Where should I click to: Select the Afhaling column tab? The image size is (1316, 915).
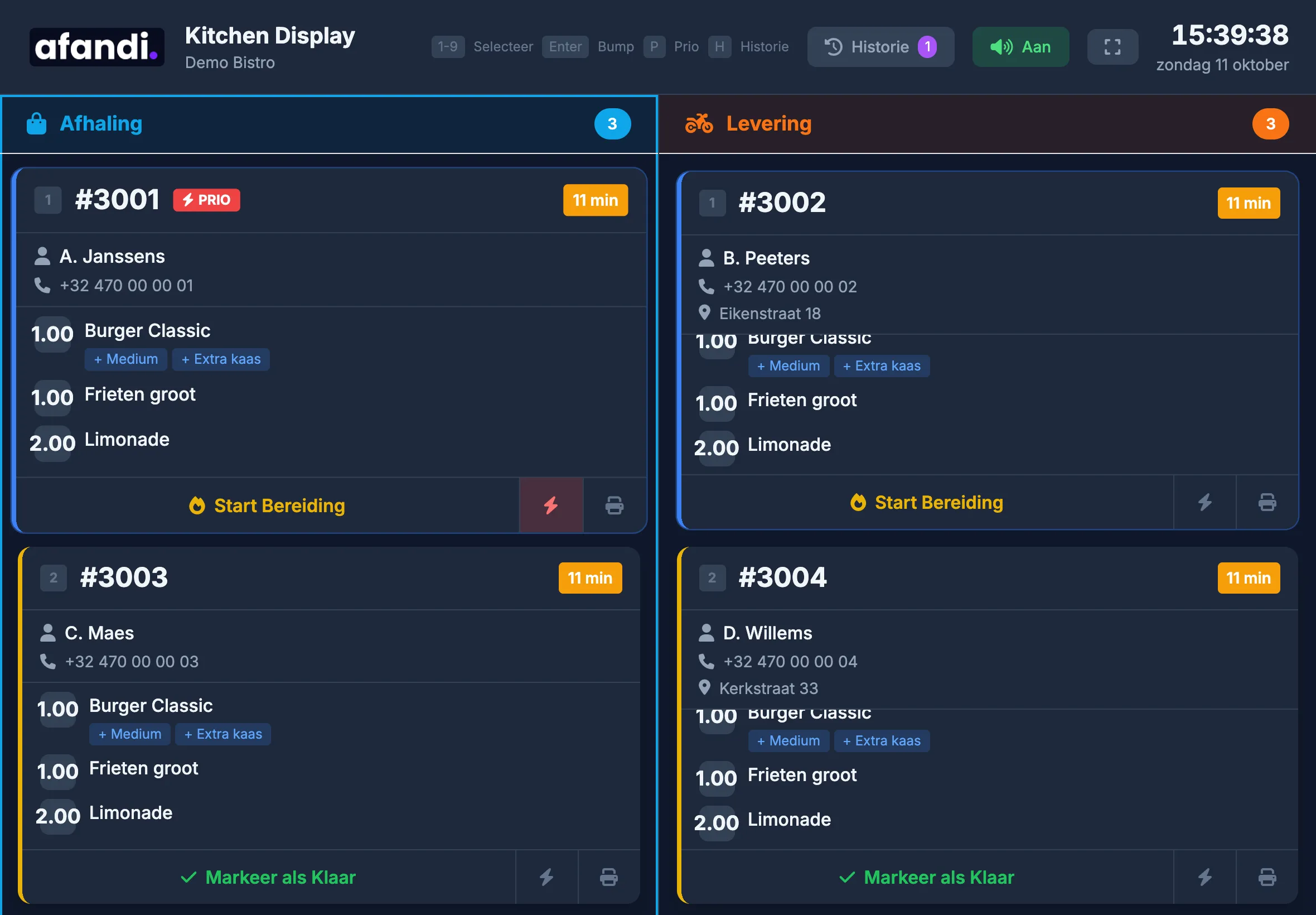[330, 124]
